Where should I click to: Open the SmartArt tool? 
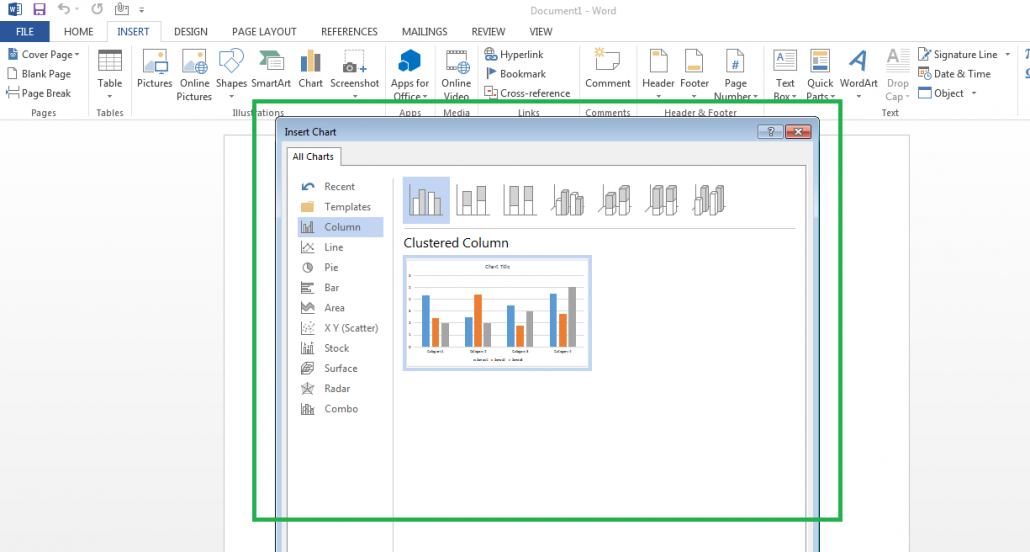tap(271, 72)
